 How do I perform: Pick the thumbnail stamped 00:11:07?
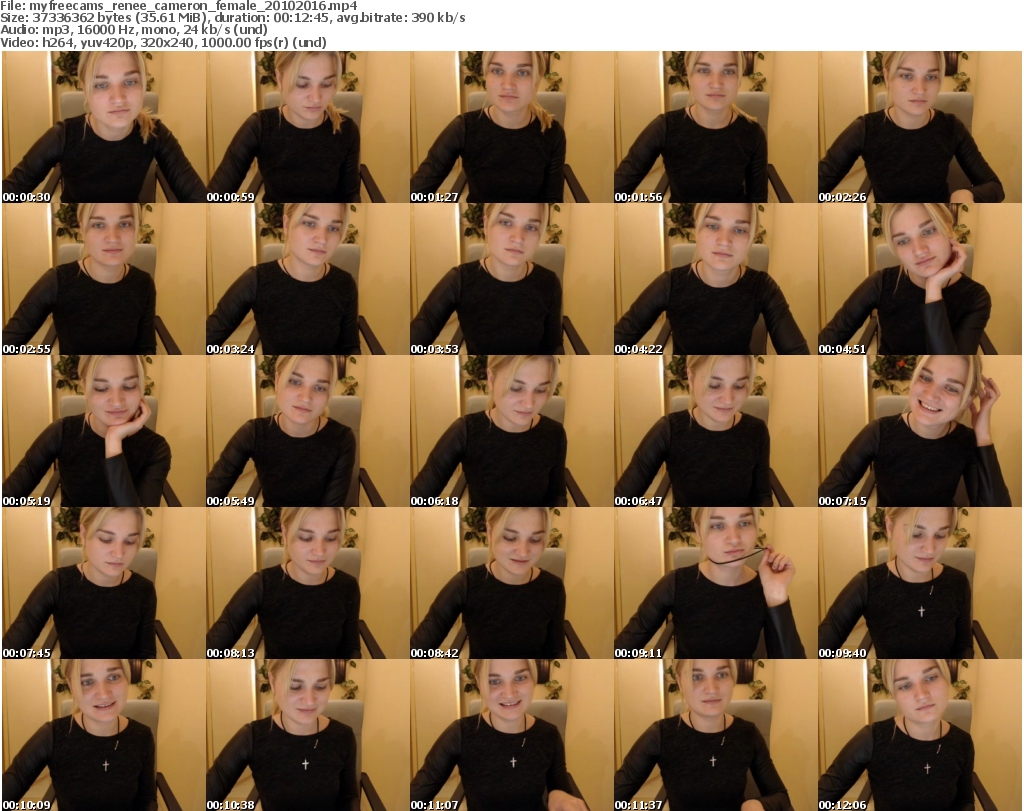512,735
